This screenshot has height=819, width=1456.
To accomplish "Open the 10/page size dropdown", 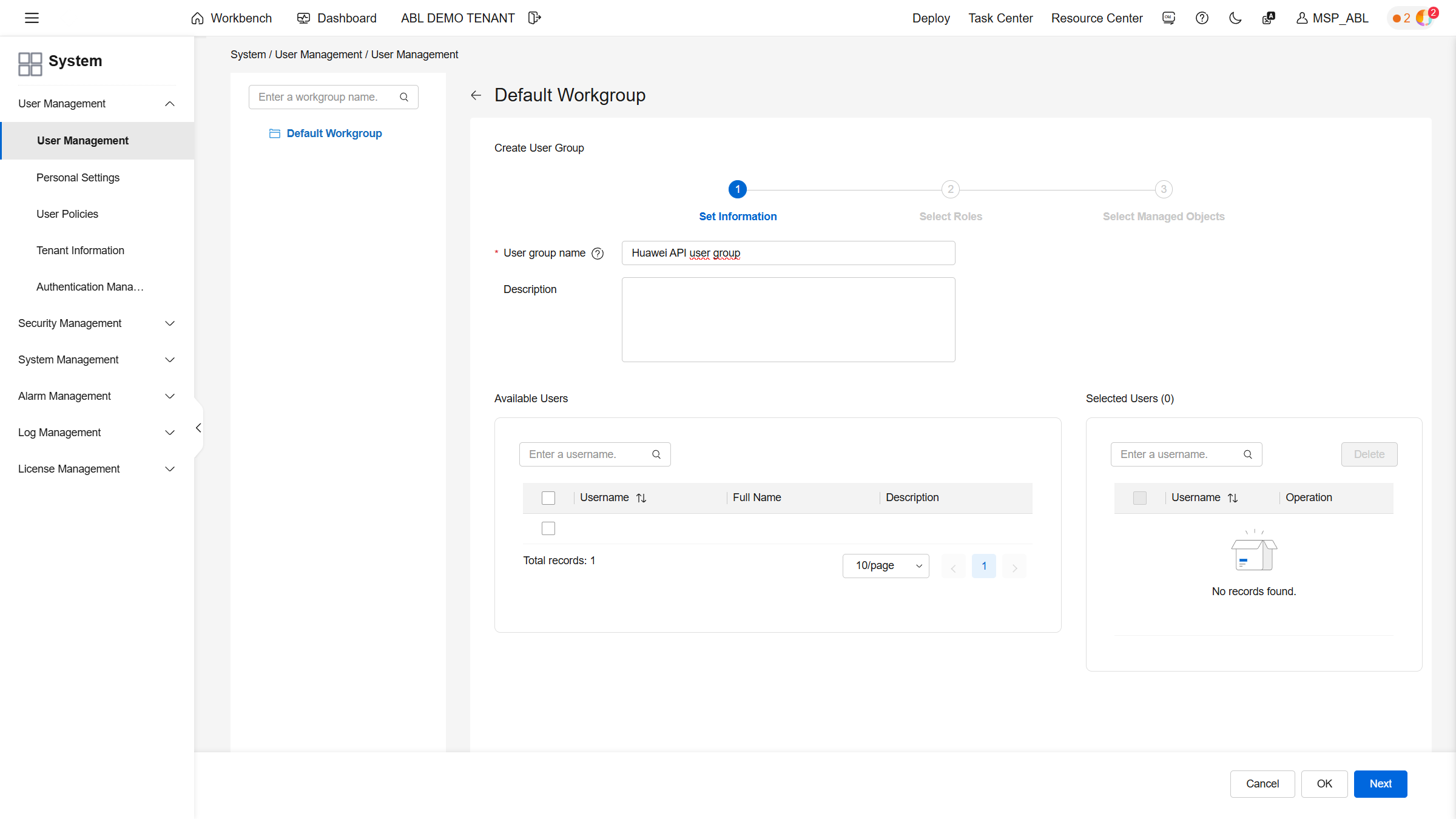I will coord(886,566).
